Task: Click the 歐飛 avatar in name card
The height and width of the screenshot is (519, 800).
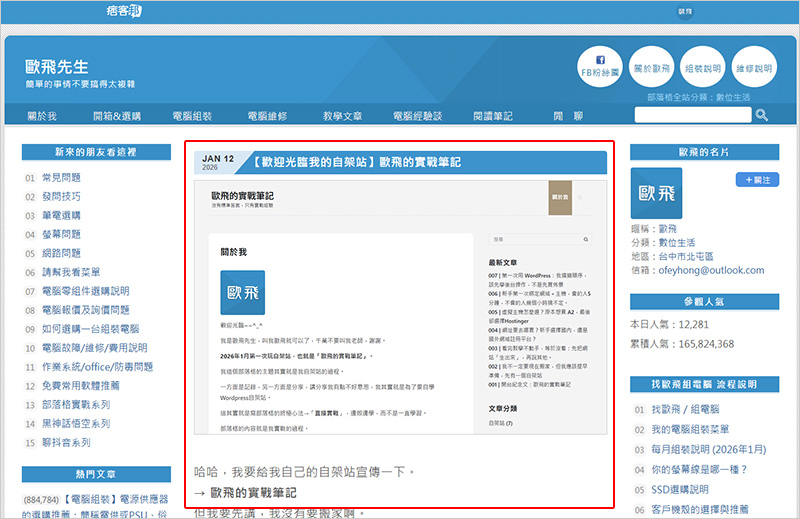Action: (656, 193)
